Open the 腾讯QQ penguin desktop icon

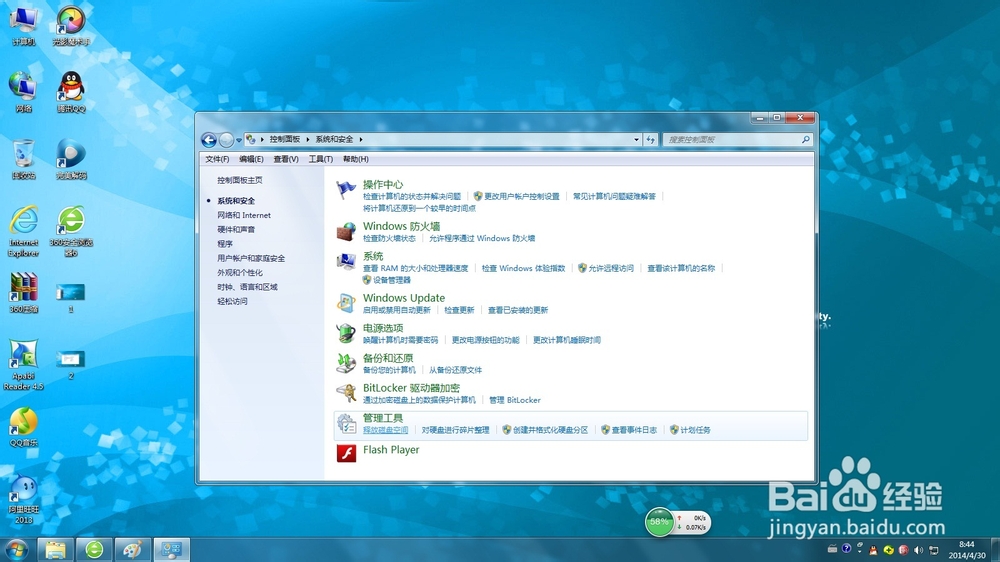[71, 92]
